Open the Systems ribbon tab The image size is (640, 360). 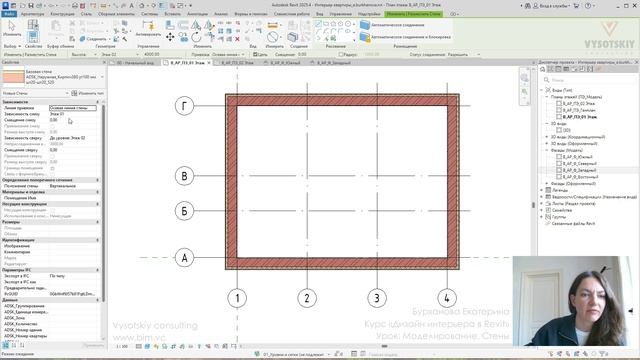coord(149,14)
